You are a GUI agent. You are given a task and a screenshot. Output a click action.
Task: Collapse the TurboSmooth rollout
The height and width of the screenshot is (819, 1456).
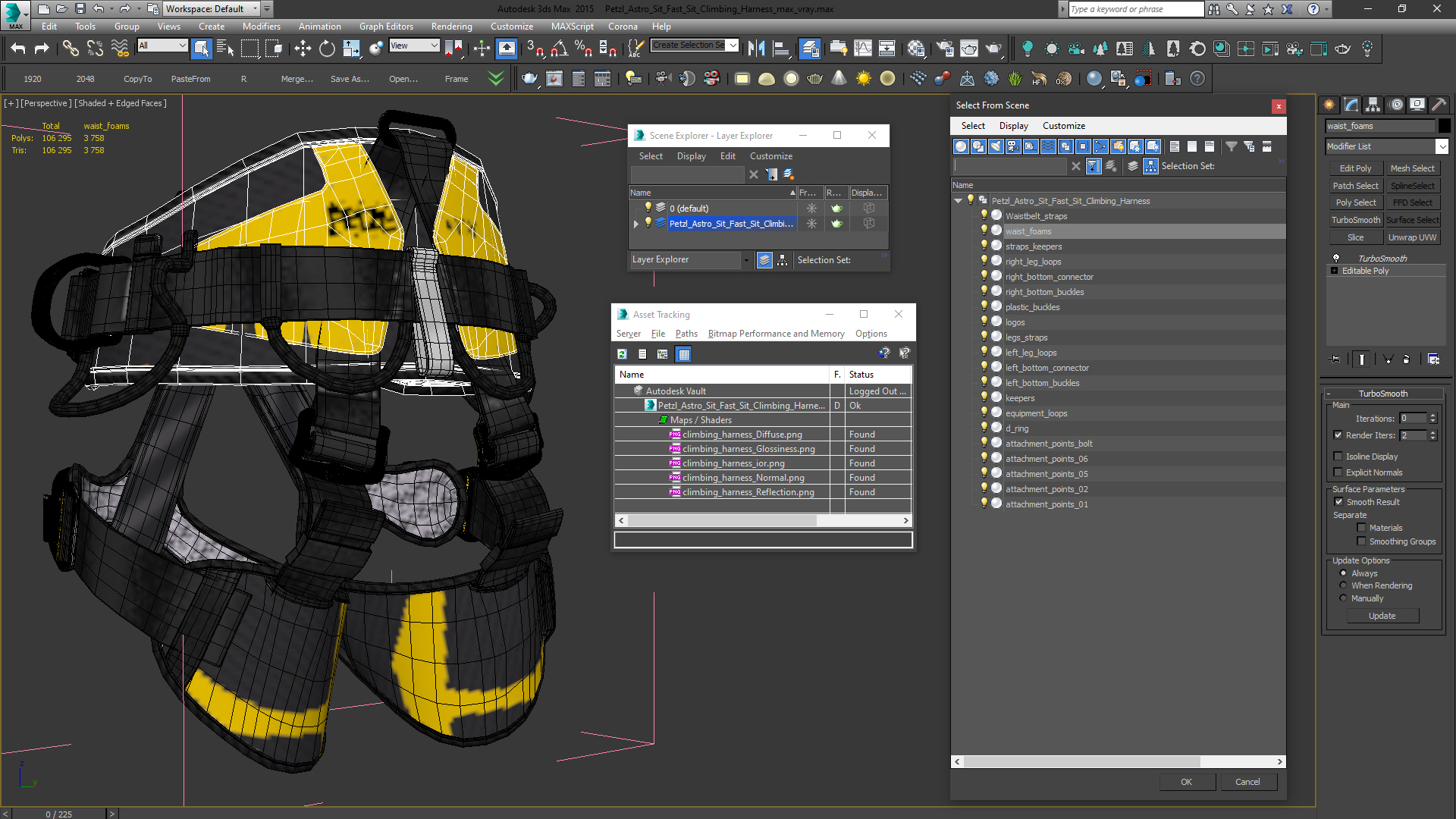(1329, 394)
